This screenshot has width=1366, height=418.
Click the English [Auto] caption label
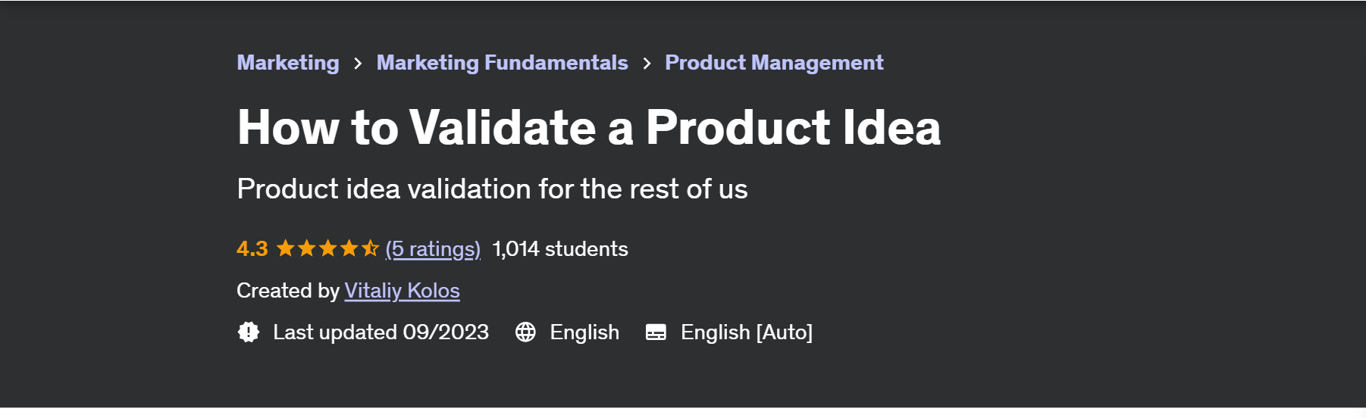(746, 332)
